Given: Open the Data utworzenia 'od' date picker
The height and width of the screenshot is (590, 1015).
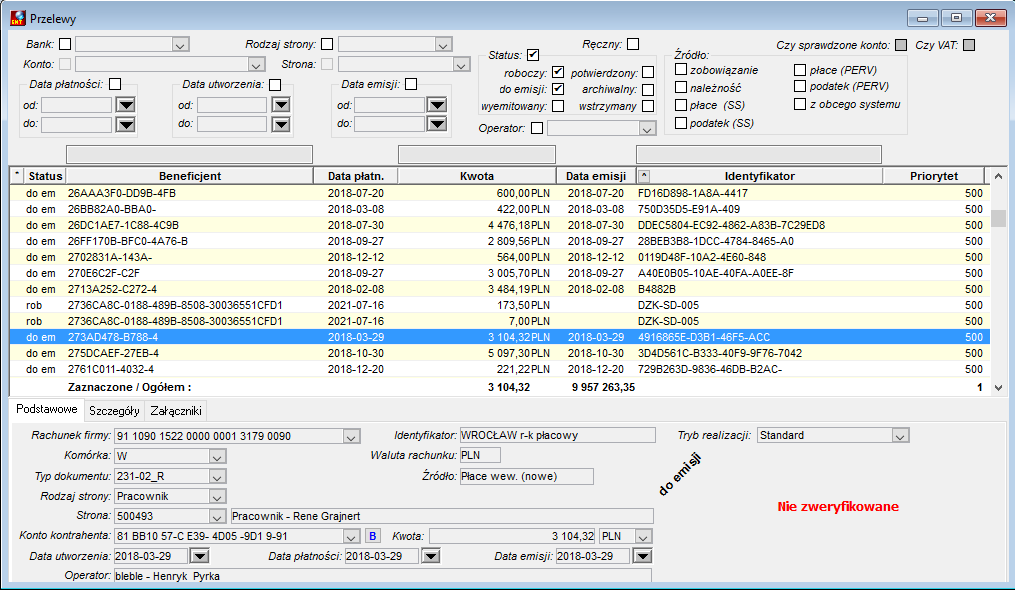Looking at the screenshot, I should click(281, 105).
